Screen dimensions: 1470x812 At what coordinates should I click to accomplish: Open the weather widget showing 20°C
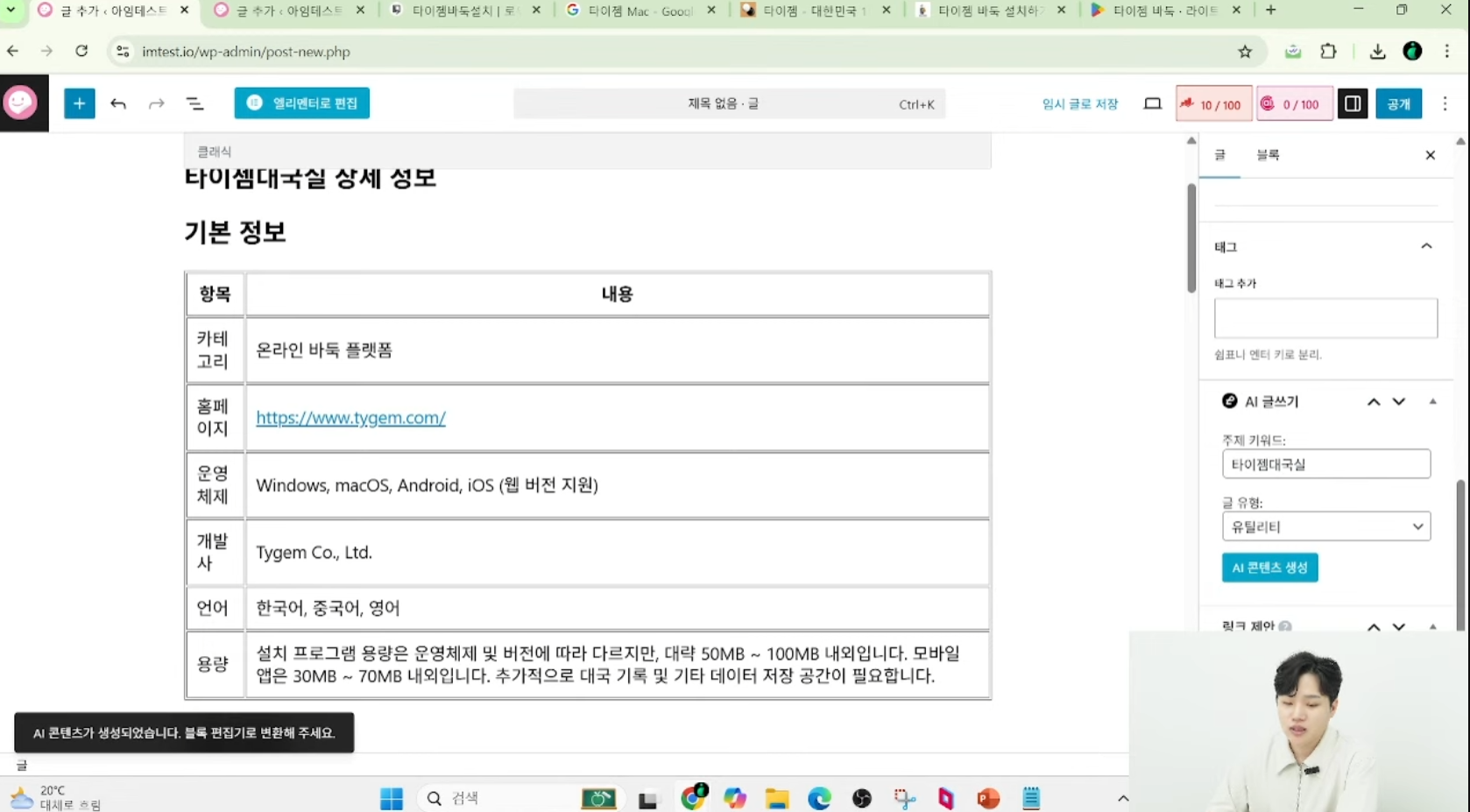pyautogui.click(x=56, y=797)
